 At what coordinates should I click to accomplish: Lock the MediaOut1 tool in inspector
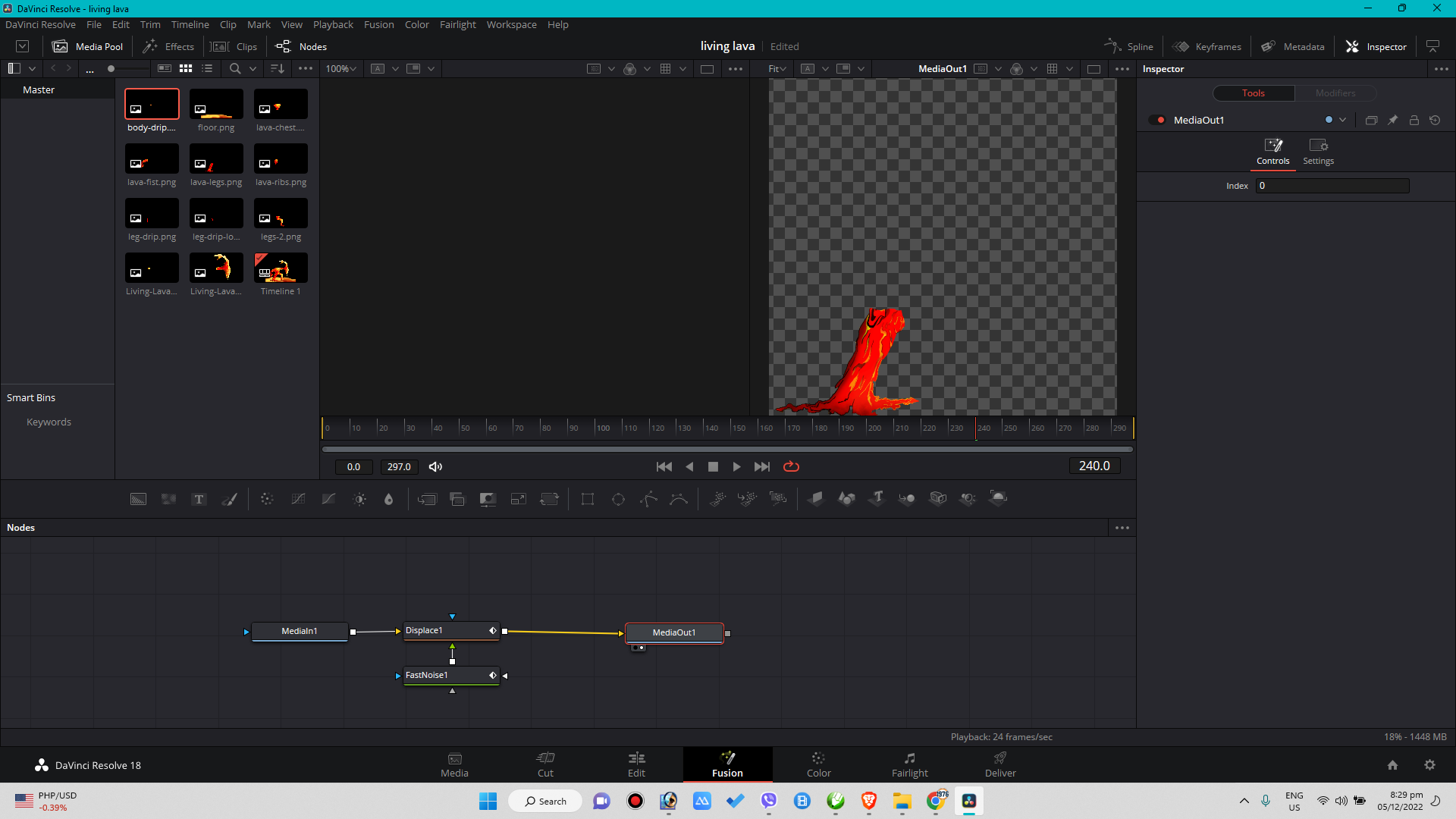pyautogui.click(x=1414, y=120)
